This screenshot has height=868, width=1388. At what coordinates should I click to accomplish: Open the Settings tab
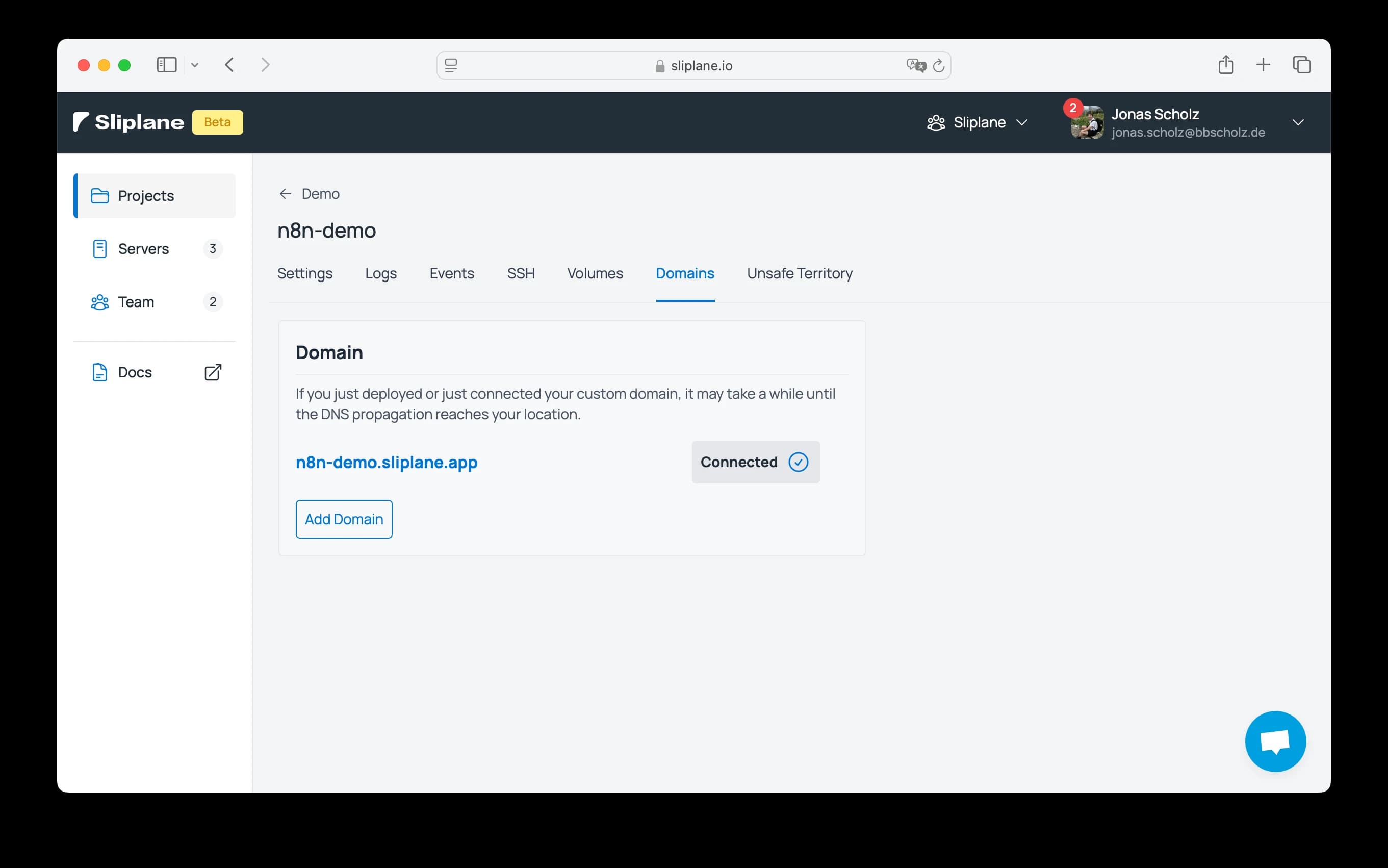click(305, 273)
